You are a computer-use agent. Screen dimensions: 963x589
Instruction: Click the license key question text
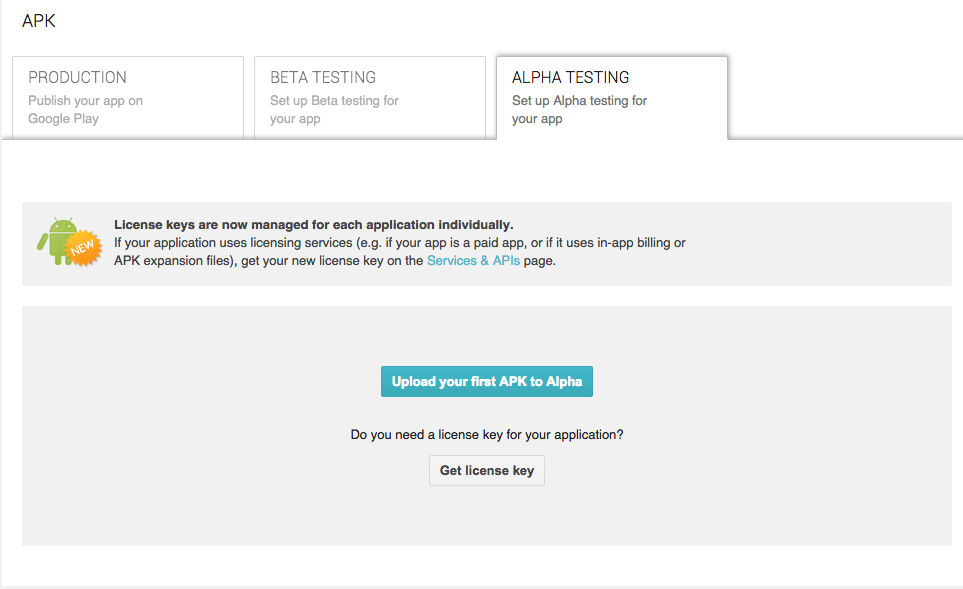point(487,435)
